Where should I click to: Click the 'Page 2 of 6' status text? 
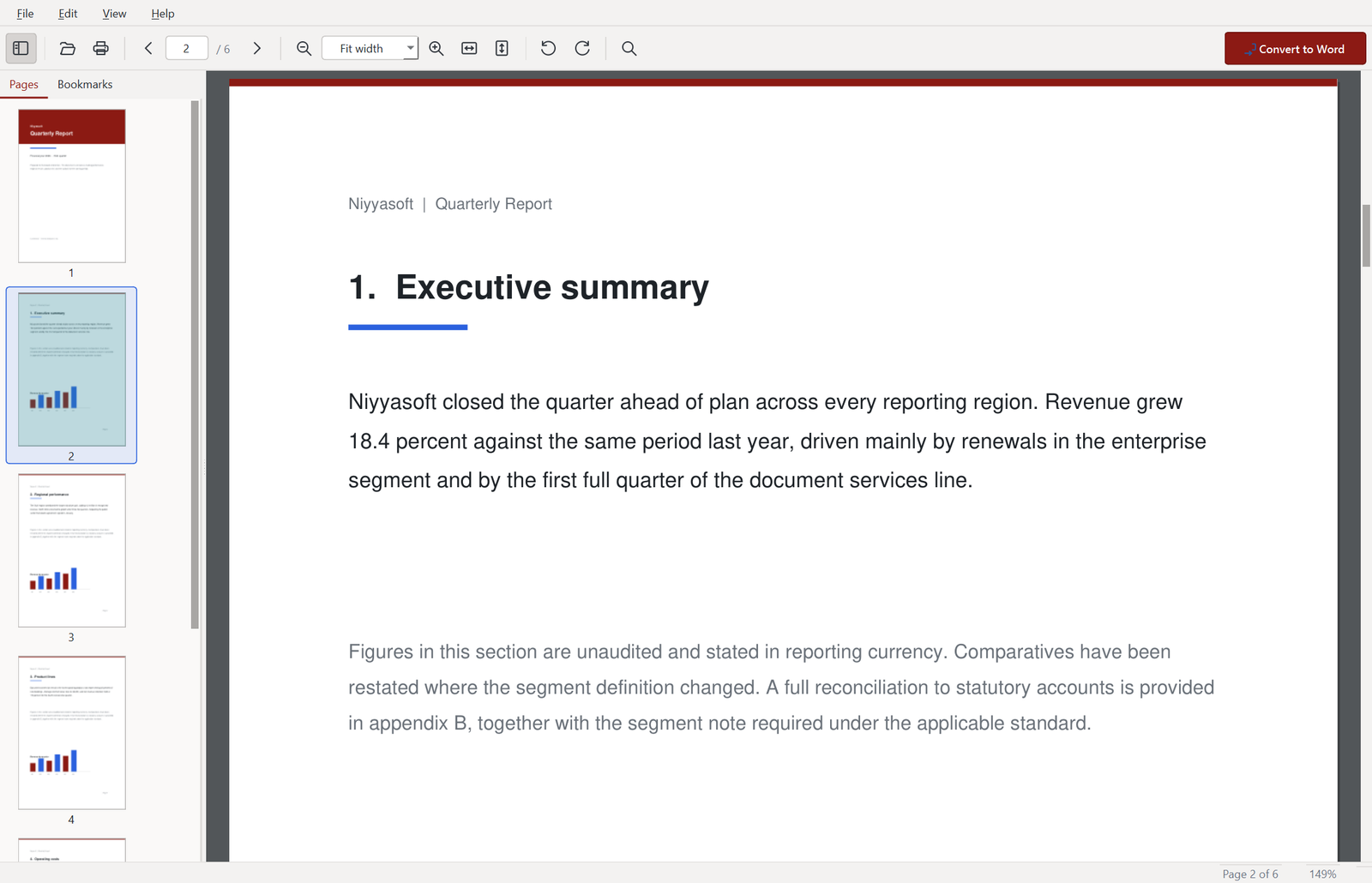[x=1250, y=874]
